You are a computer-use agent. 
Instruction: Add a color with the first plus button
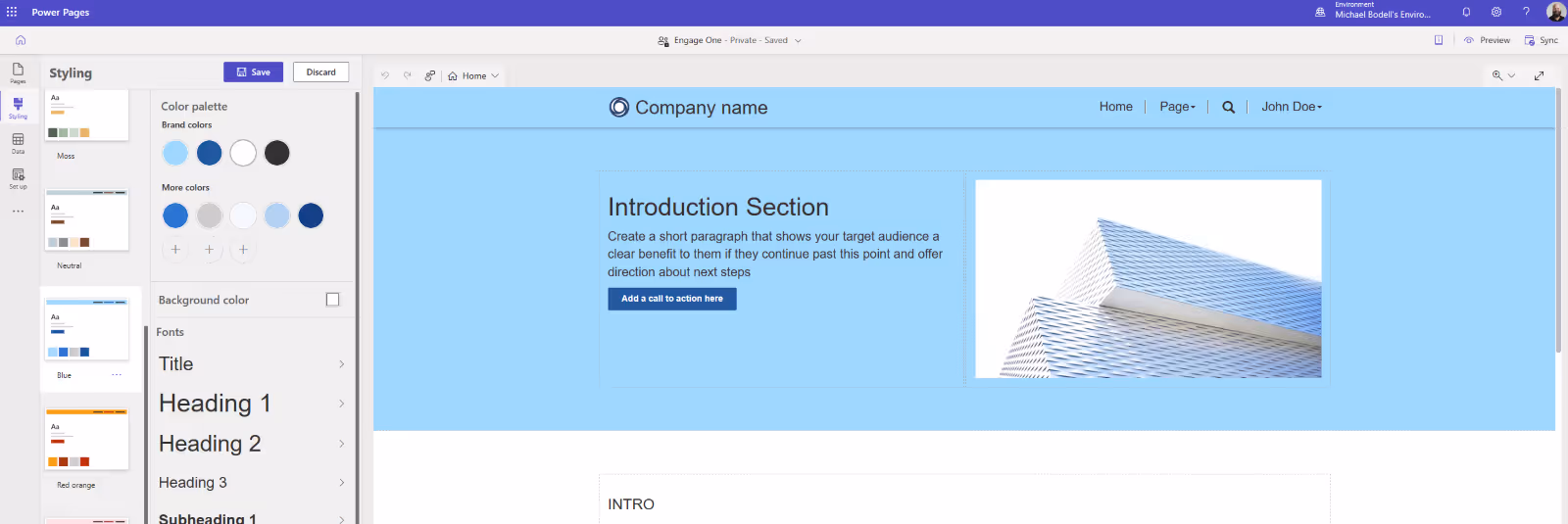tap(175, 250)
